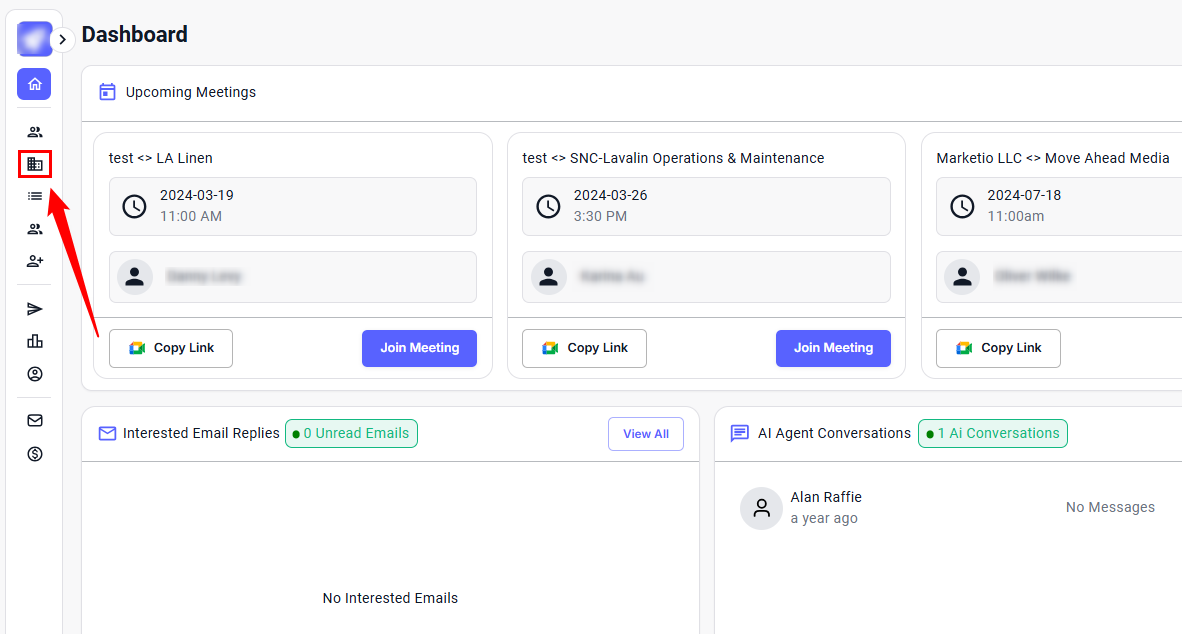Click the app logo at top left

coord(33,39)
